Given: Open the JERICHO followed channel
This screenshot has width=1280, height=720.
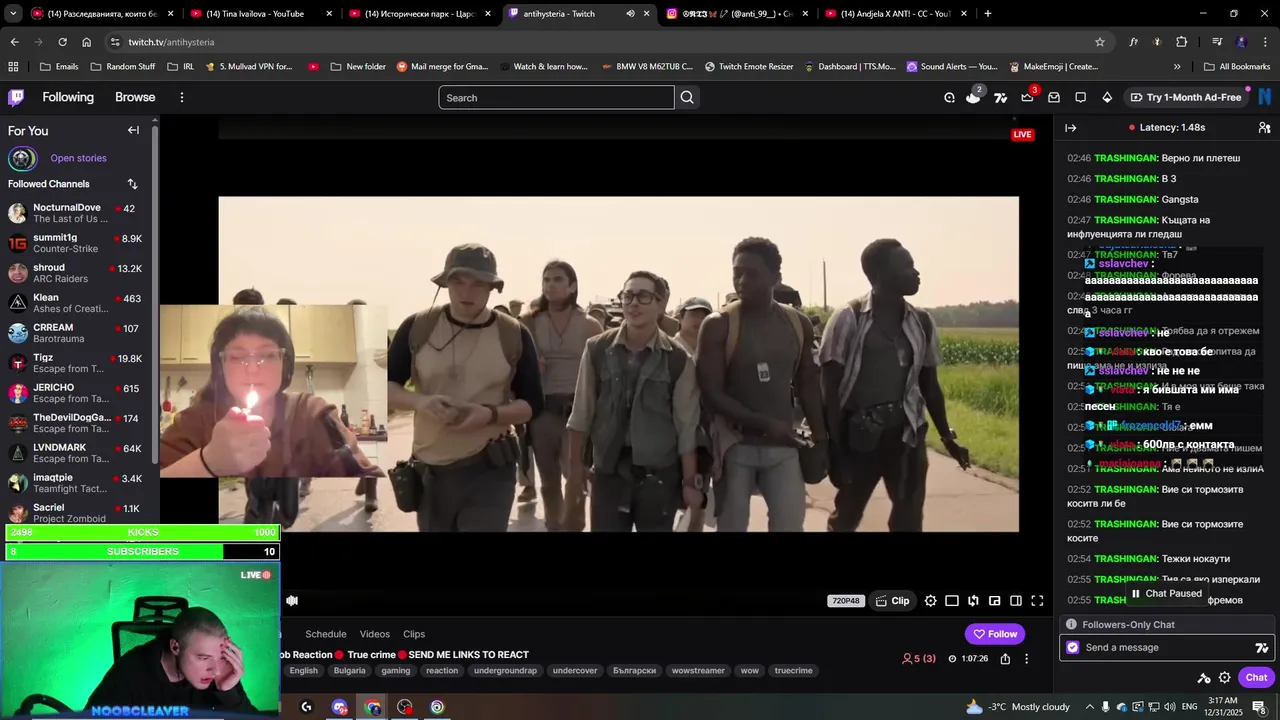Looking at the screenshot, I should (x=76, y=393).
